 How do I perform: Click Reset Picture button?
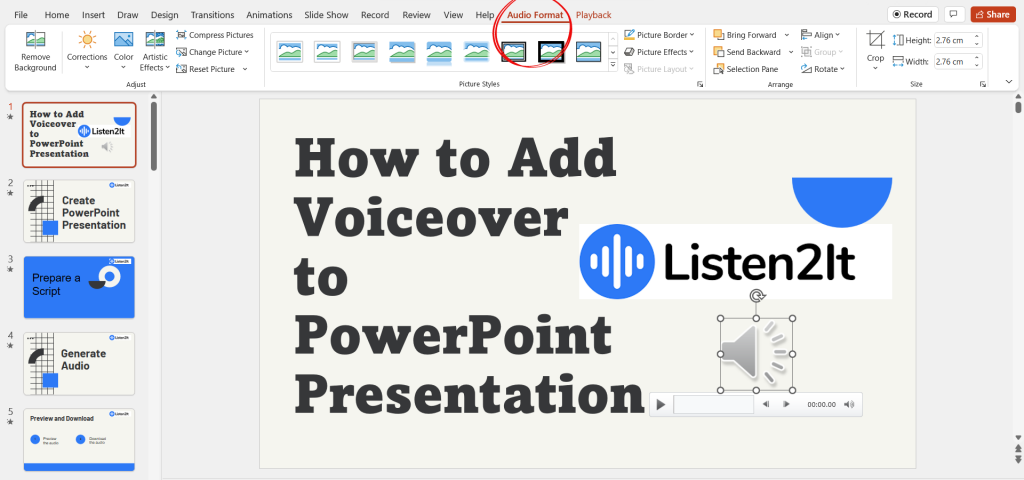(x=207, y=69)
